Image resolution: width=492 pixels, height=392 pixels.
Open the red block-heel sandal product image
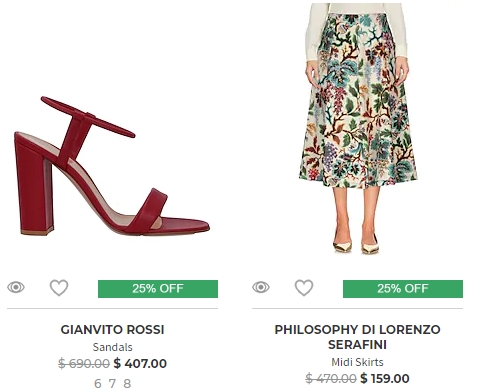[112, 166]
